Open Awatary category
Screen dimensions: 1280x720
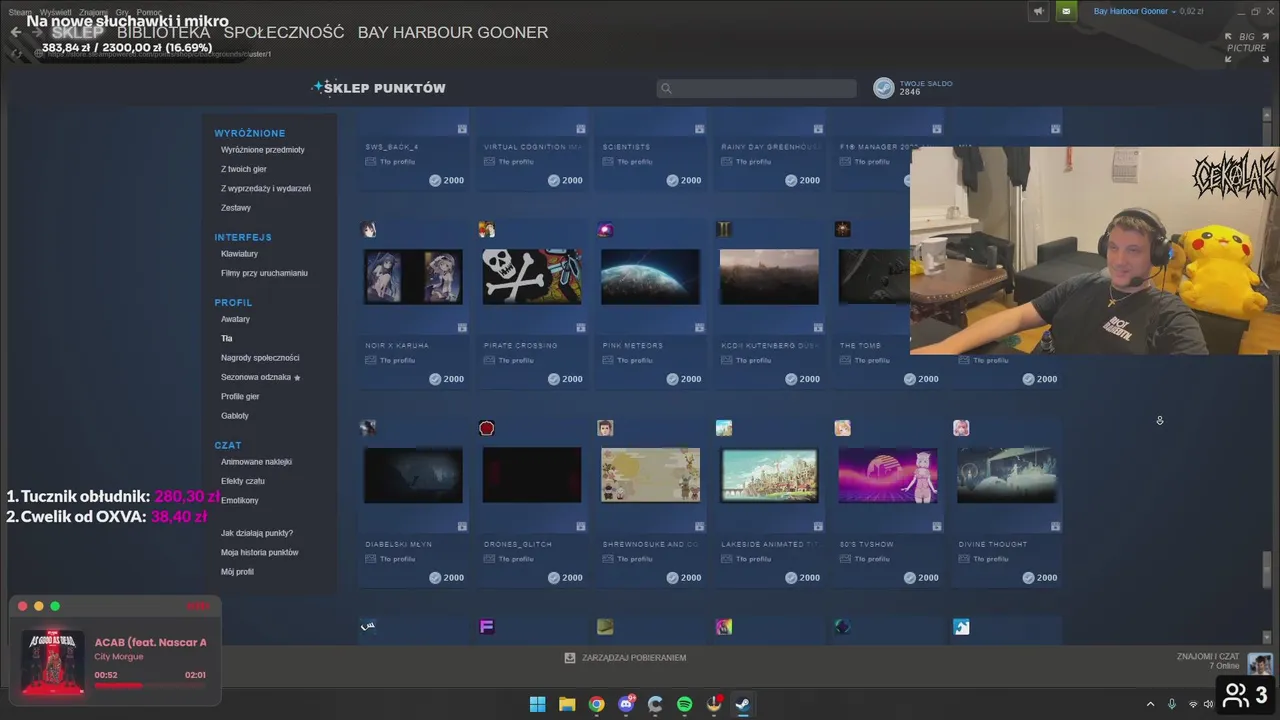coord(236,319)
